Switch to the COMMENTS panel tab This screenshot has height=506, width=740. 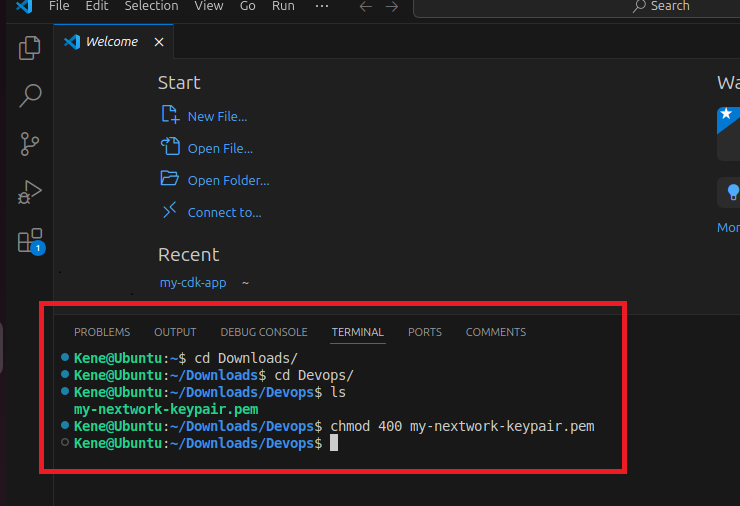coord(496,332)
